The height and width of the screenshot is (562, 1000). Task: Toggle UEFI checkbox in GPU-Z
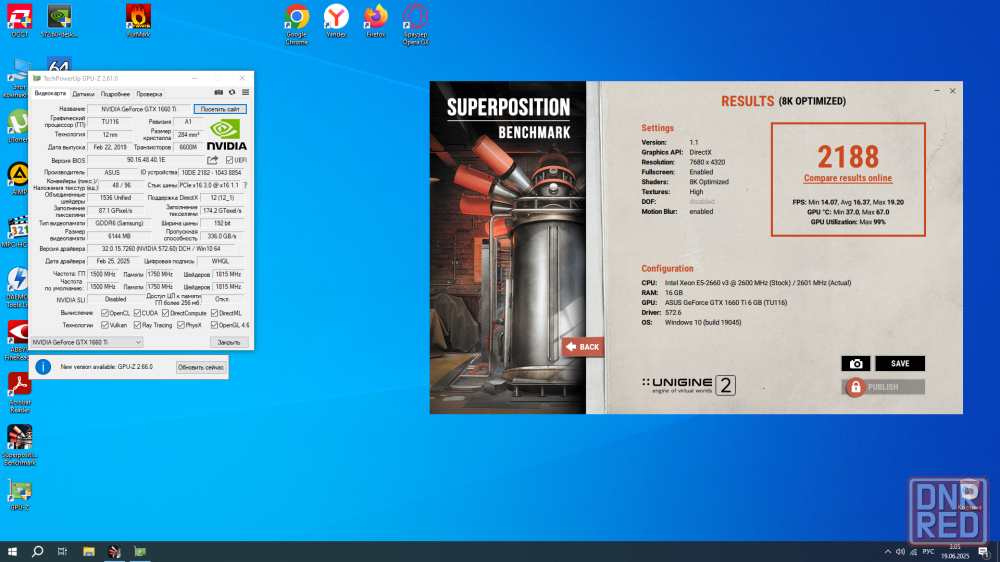230,160
